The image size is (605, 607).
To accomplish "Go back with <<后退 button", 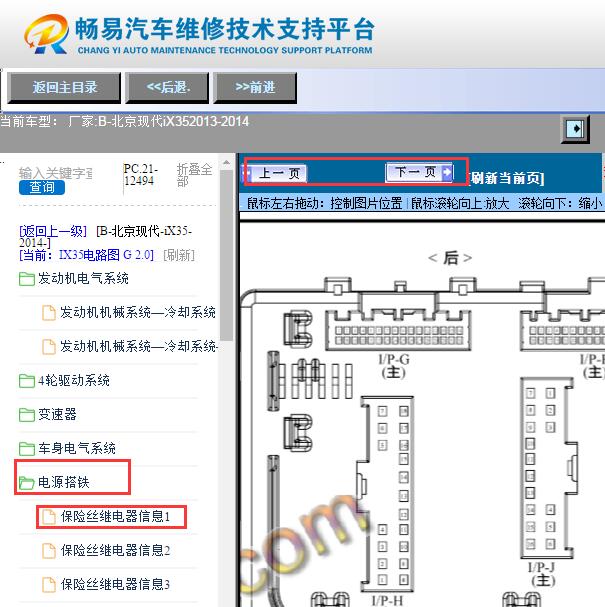I will click(167, 88).
